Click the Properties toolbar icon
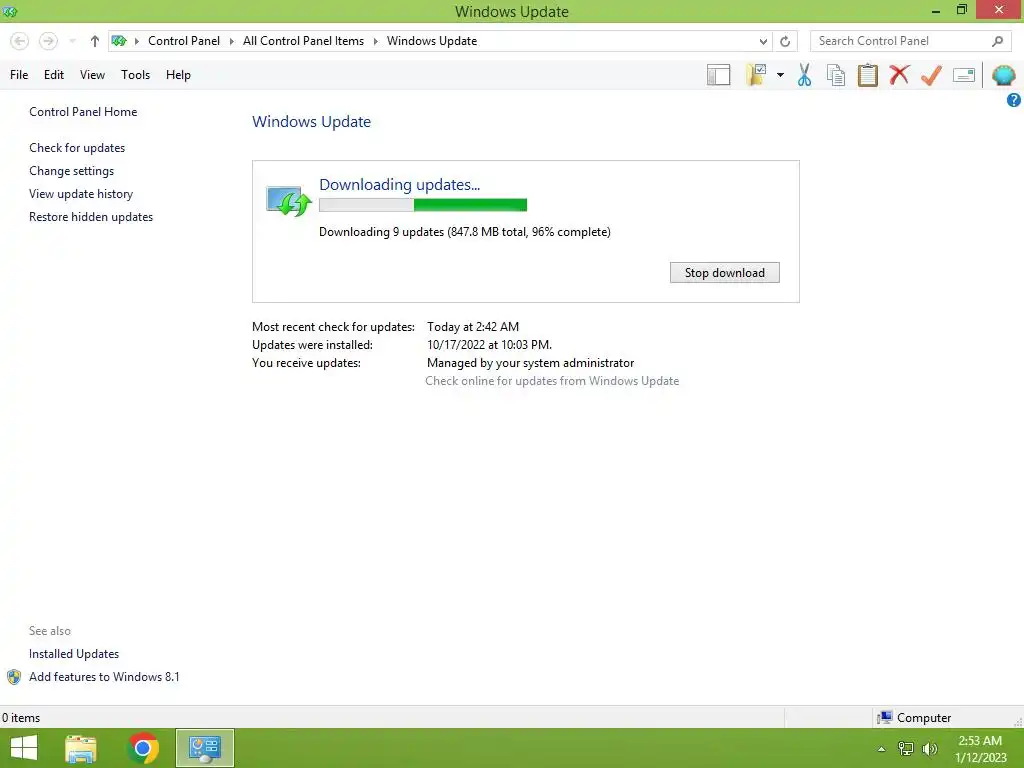The width and height of the screenshot is (1024, 768). coord(964,75)
